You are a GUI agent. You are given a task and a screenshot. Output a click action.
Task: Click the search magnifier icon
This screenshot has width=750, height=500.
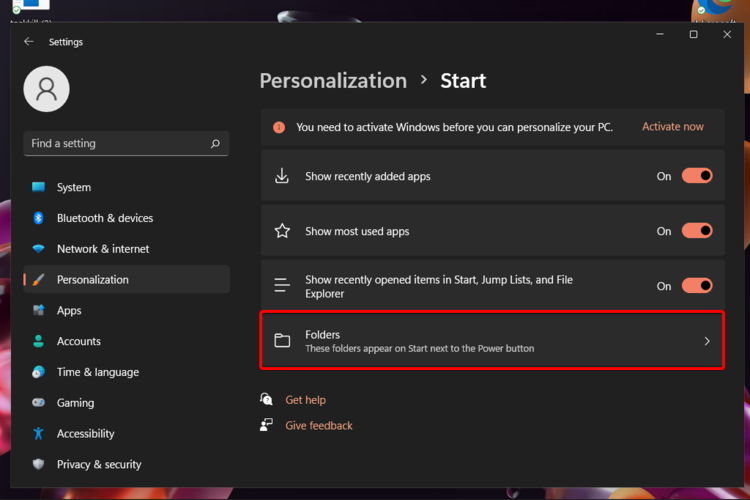click(x=215, y=144)
